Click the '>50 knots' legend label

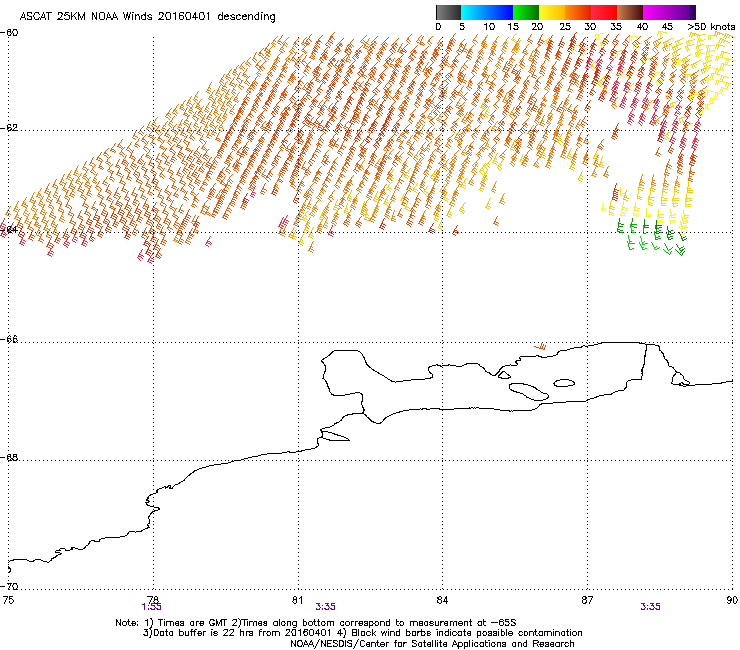click(711, 27)
